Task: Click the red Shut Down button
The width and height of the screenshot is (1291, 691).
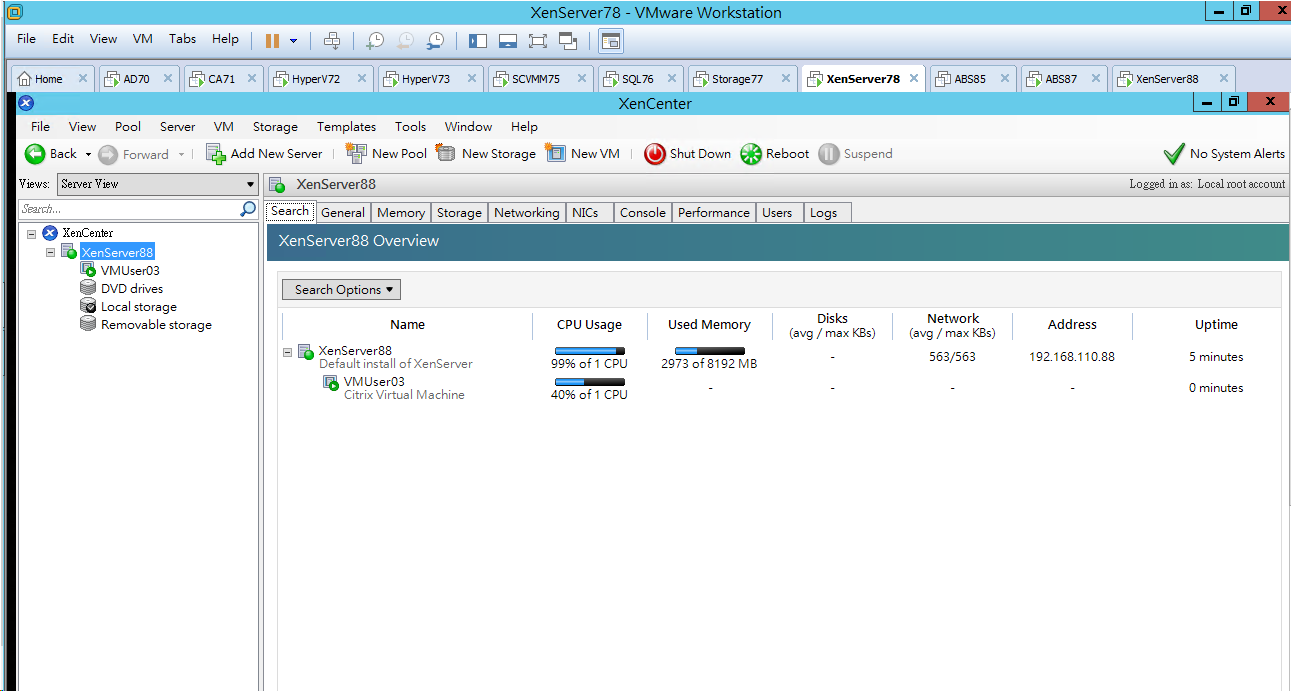Action: tap(688, 154)
